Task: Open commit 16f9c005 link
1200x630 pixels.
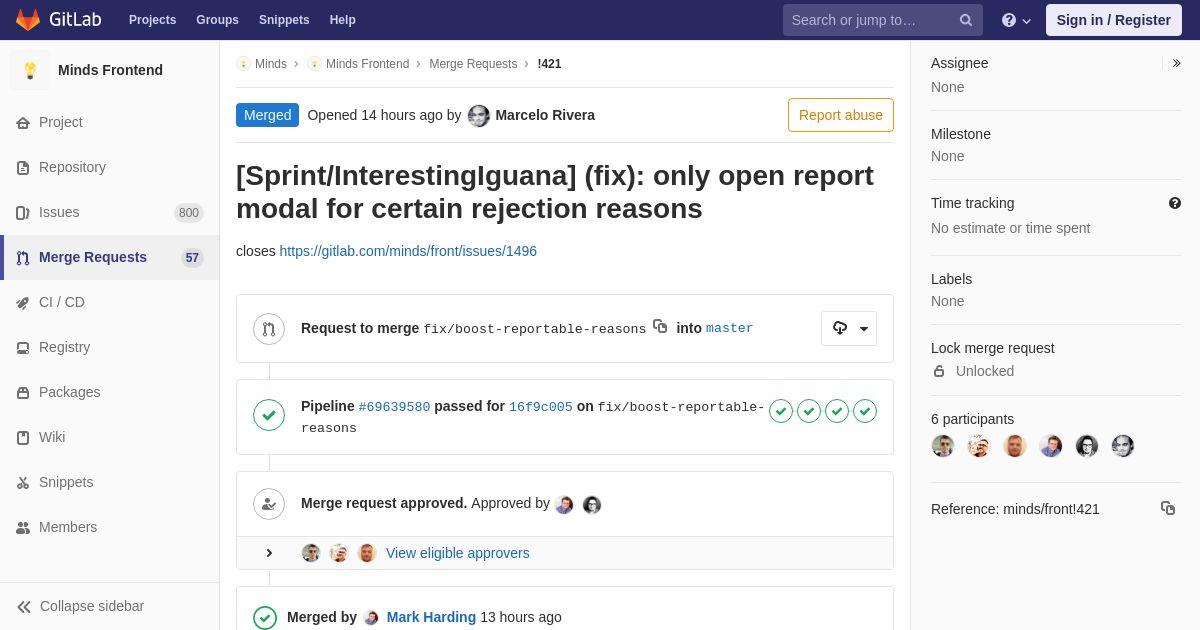Action: click(541, 407)
